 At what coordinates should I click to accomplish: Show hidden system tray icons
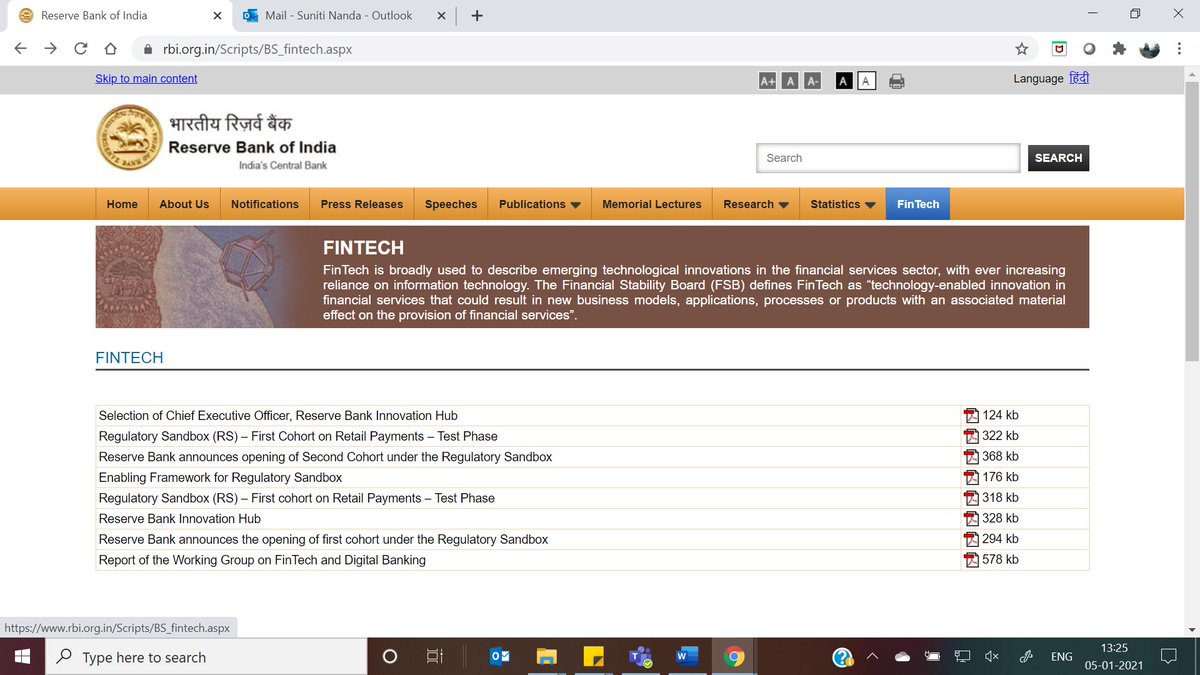[x=872, y=657]
